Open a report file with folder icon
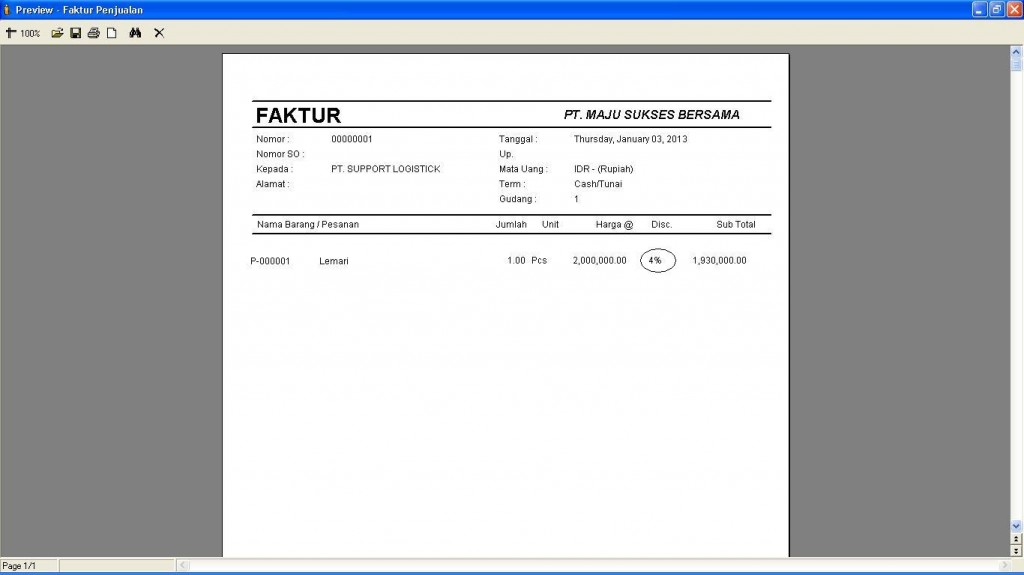Viewport: 1024px width, 575px height. [x=57, y=33]
